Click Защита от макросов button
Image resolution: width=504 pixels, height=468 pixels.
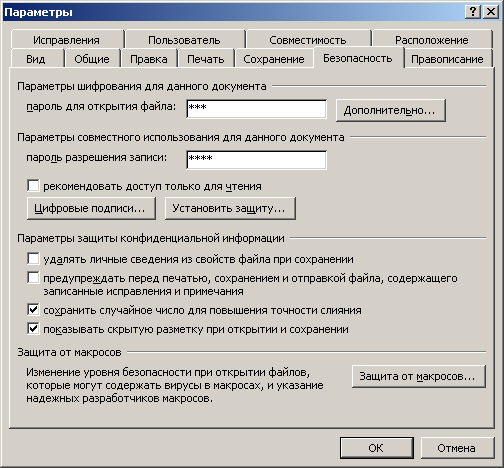[418, 376]
